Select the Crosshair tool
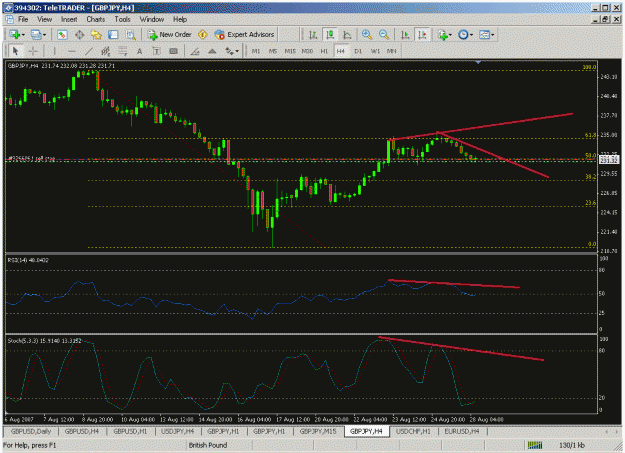 click(33, 51)
